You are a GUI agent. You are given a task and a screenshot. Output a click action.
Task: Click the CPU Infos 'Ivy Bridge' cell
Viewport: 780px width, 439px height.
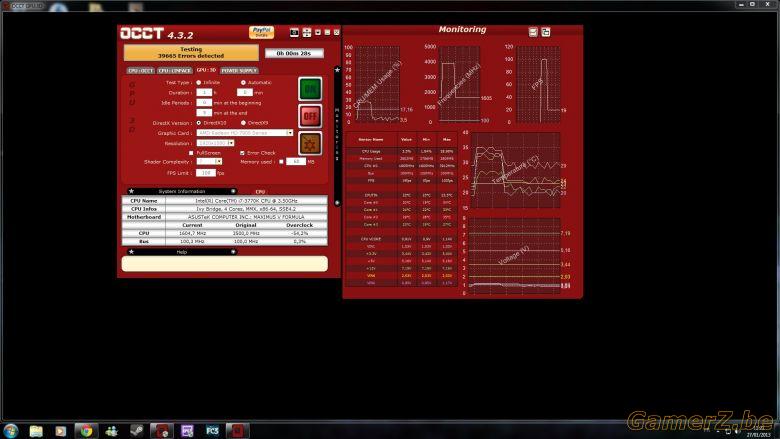[x=246, y=209]
